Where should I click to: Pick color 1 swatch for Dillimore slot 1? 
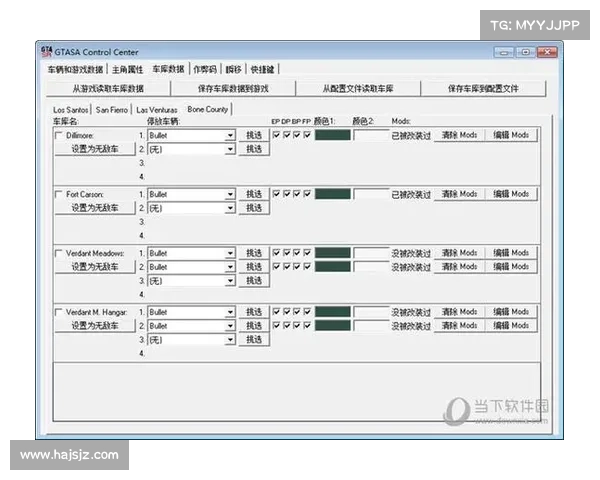pyautogui.click(x=333, y=135)
